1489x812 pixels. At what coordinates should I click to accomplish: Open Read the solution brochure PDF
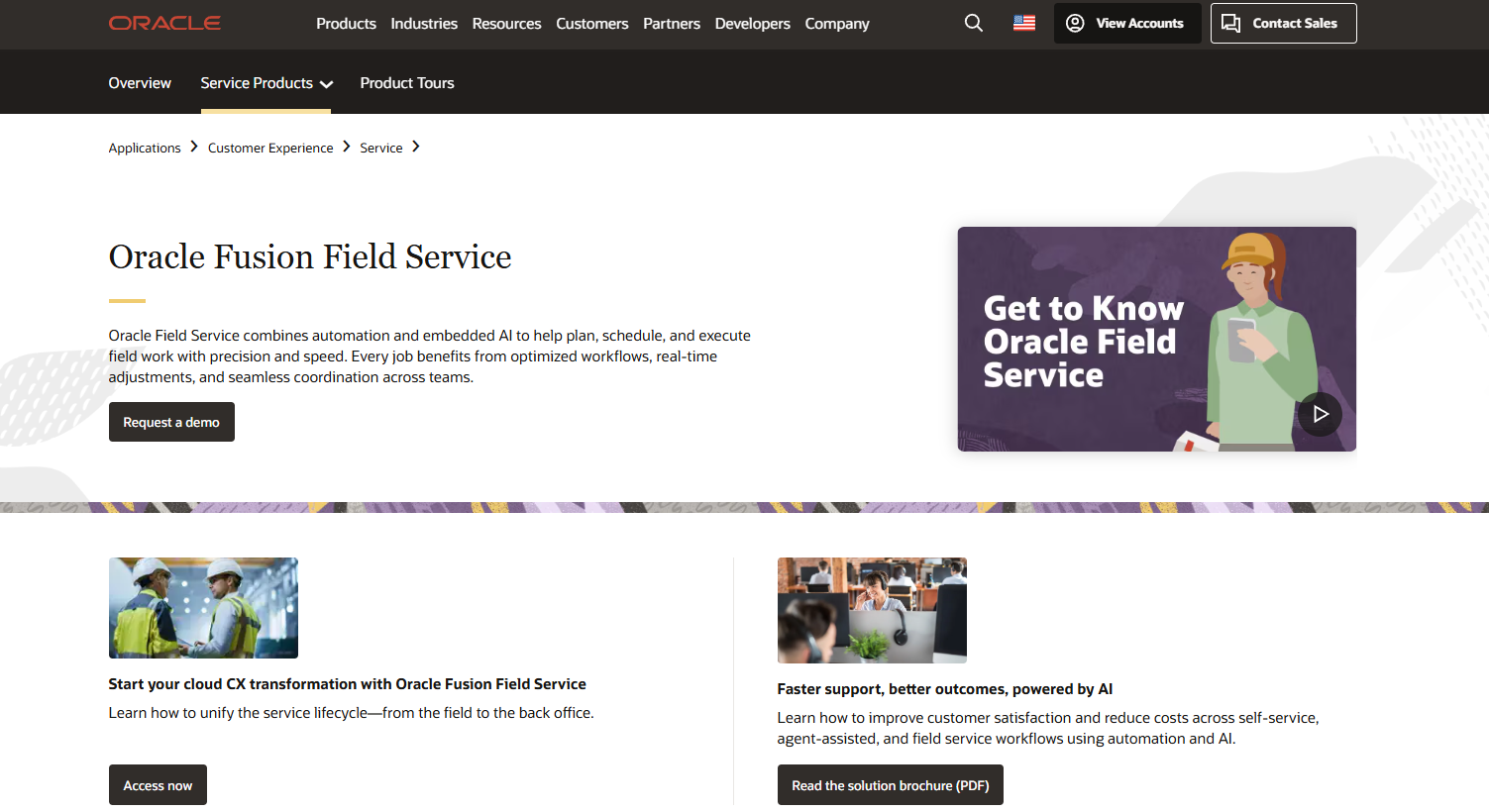[890, 784]
